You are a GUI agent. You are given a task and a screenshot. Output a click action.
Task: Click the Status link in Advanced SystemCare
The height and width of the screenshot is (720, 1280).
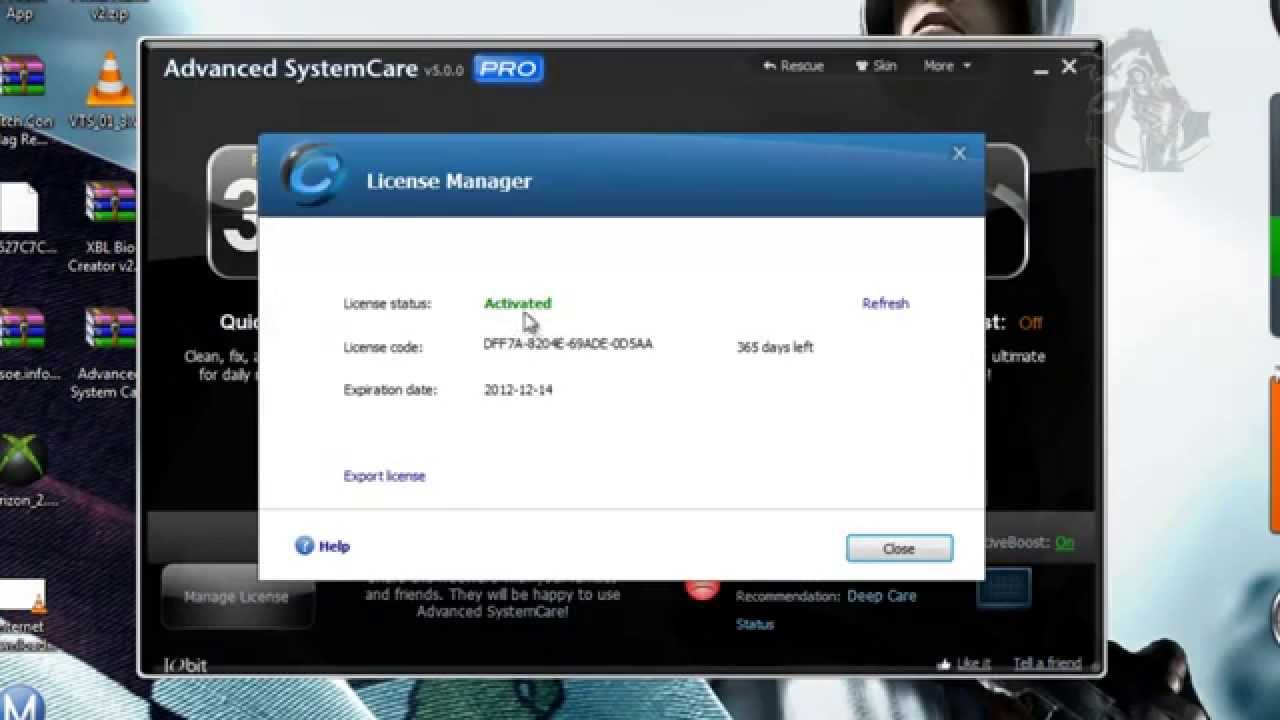[x=755, y=624]
